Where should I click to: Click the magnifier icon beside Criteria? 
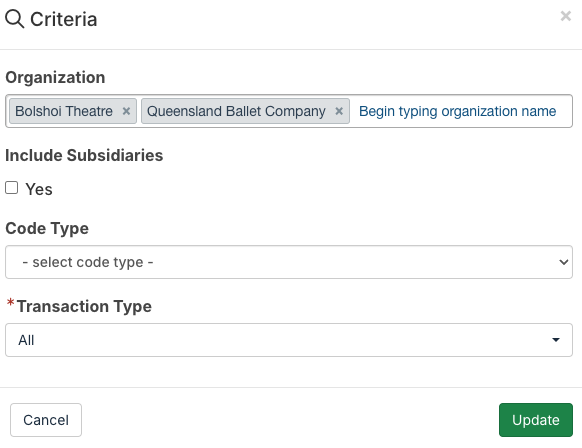(x=14, y=19)
